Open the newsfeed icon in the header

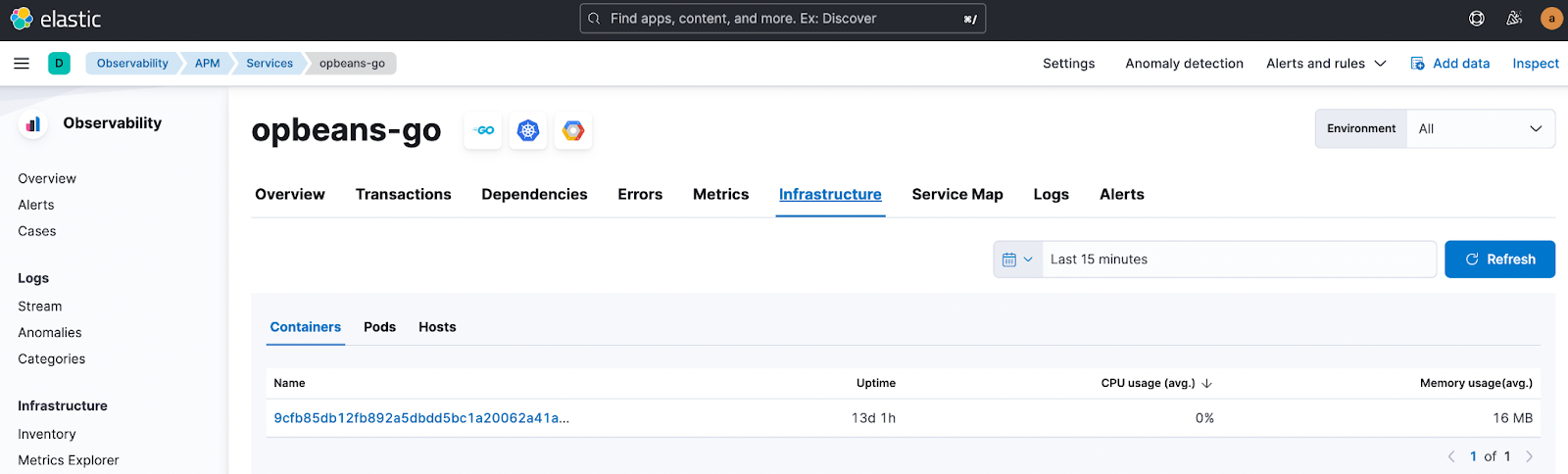(x=1514, y=19)
